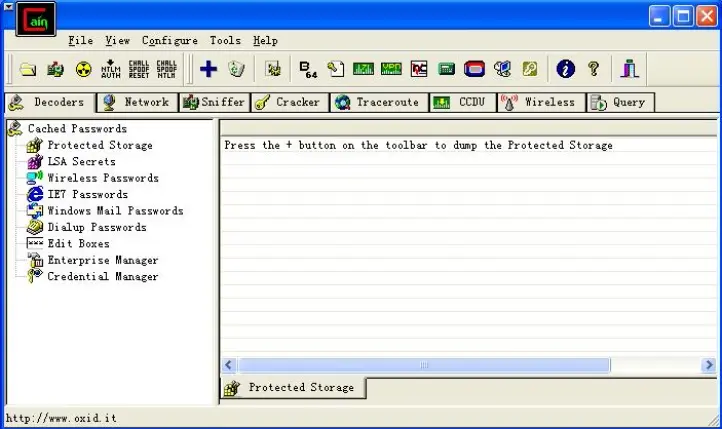This screenshot has height=429, width=722.
Task: Click the horizontal scrollbar right arrow
Action: [x=709, y=365]
